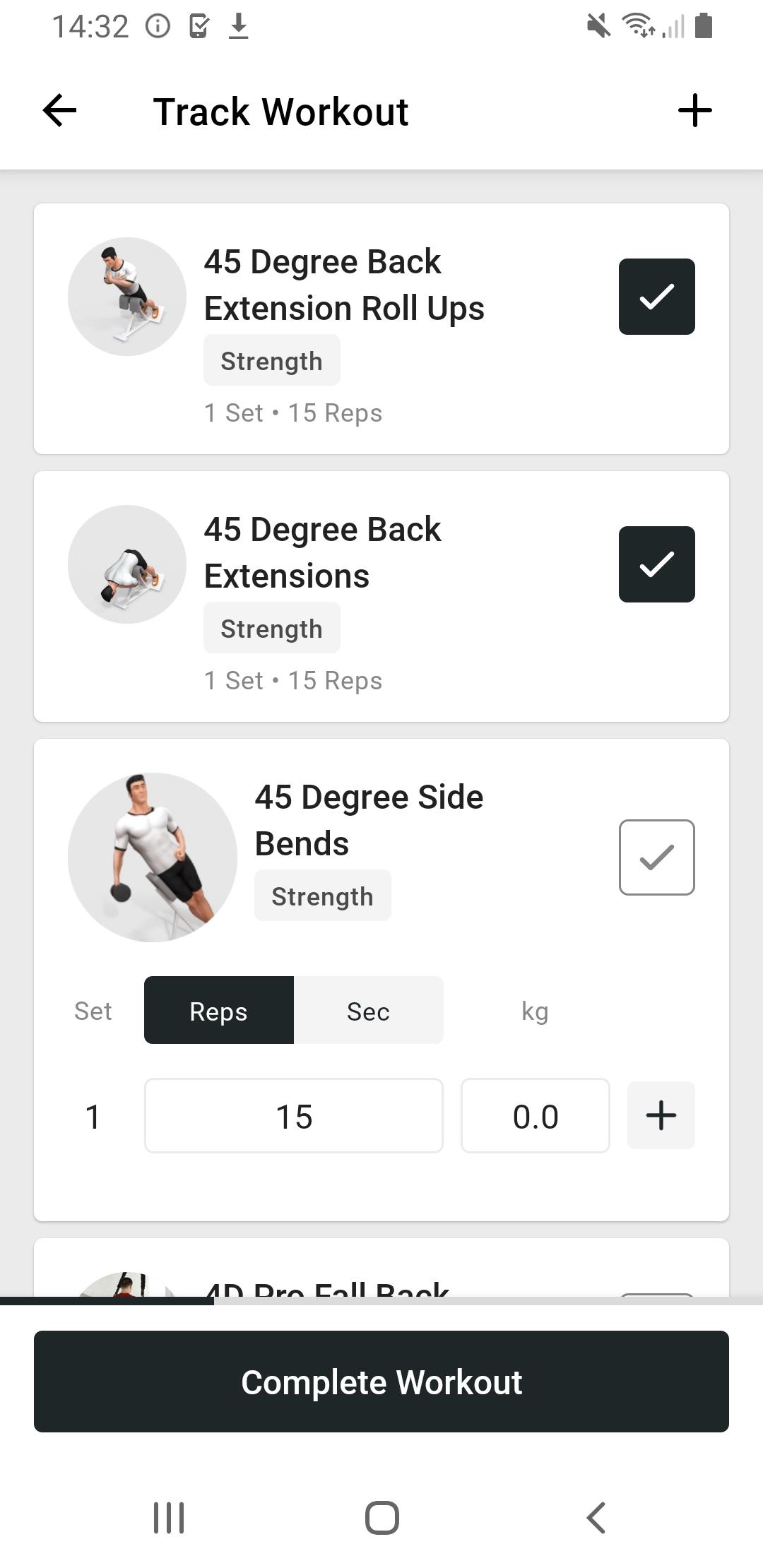Collapse 45 Degree Side Bends card title
This screenshot has width=763, height=1568.
click(x=369, y=820)
